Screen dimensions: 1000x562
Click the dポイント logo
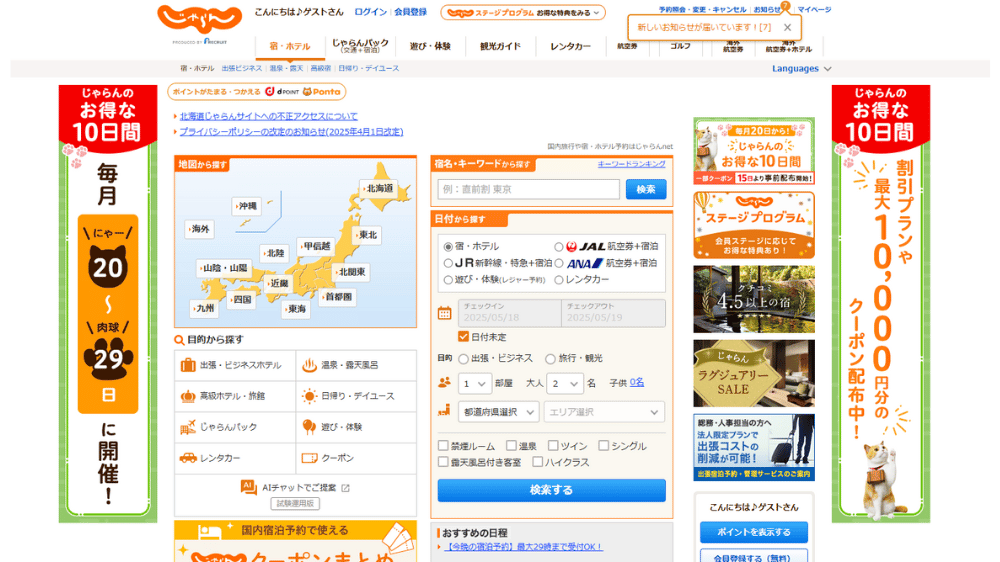pos(282,92)
